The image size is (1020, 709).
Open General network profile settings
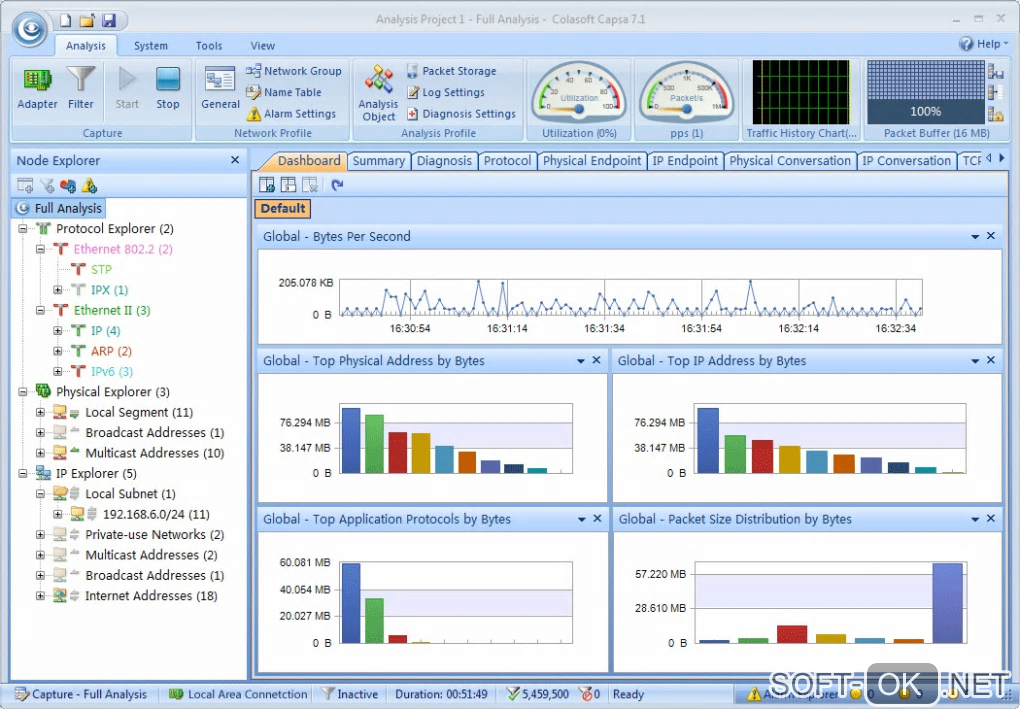point(220,88)
